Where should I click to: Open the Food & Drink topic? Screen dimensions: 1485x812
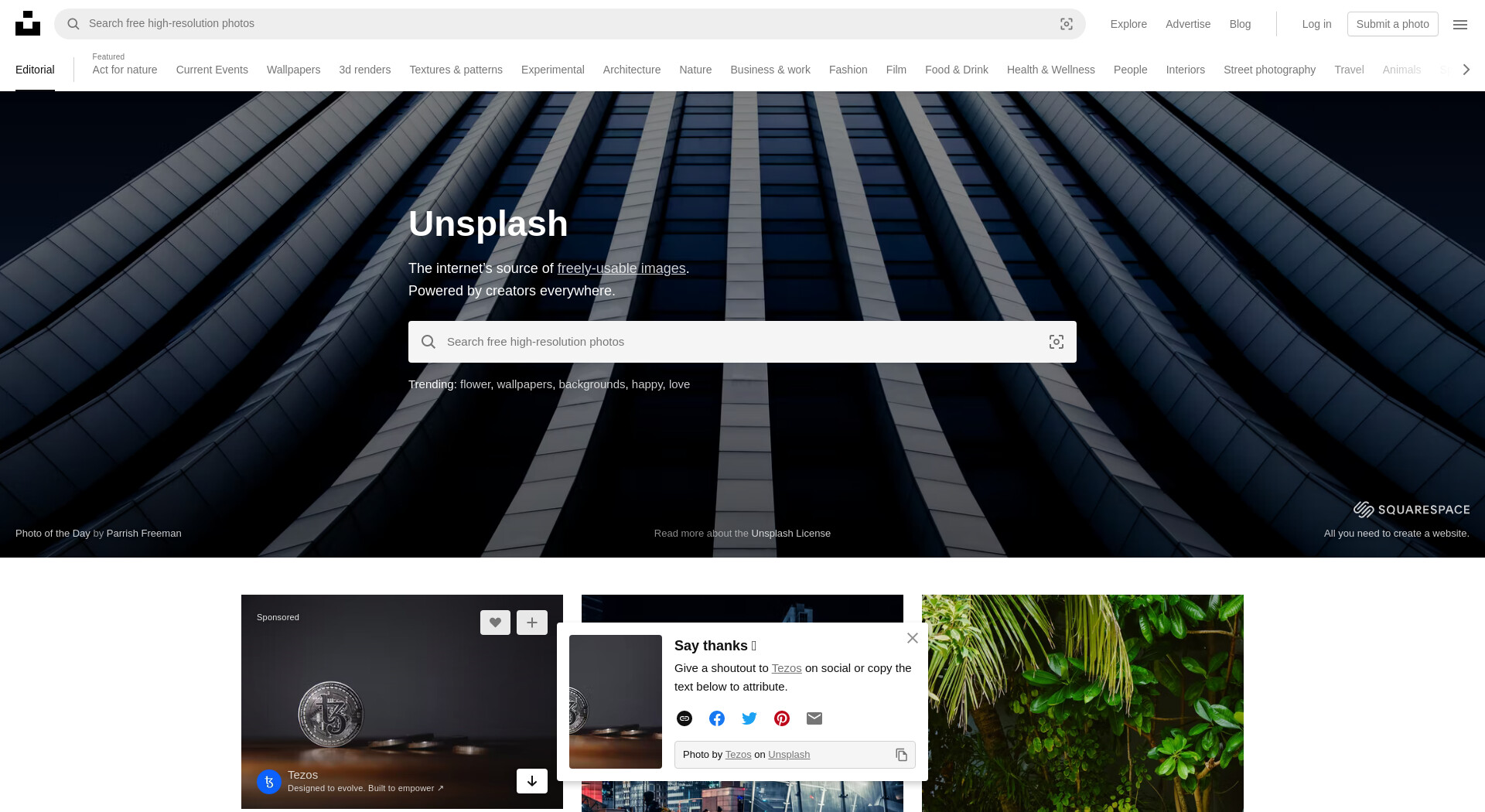click(956, 70)
